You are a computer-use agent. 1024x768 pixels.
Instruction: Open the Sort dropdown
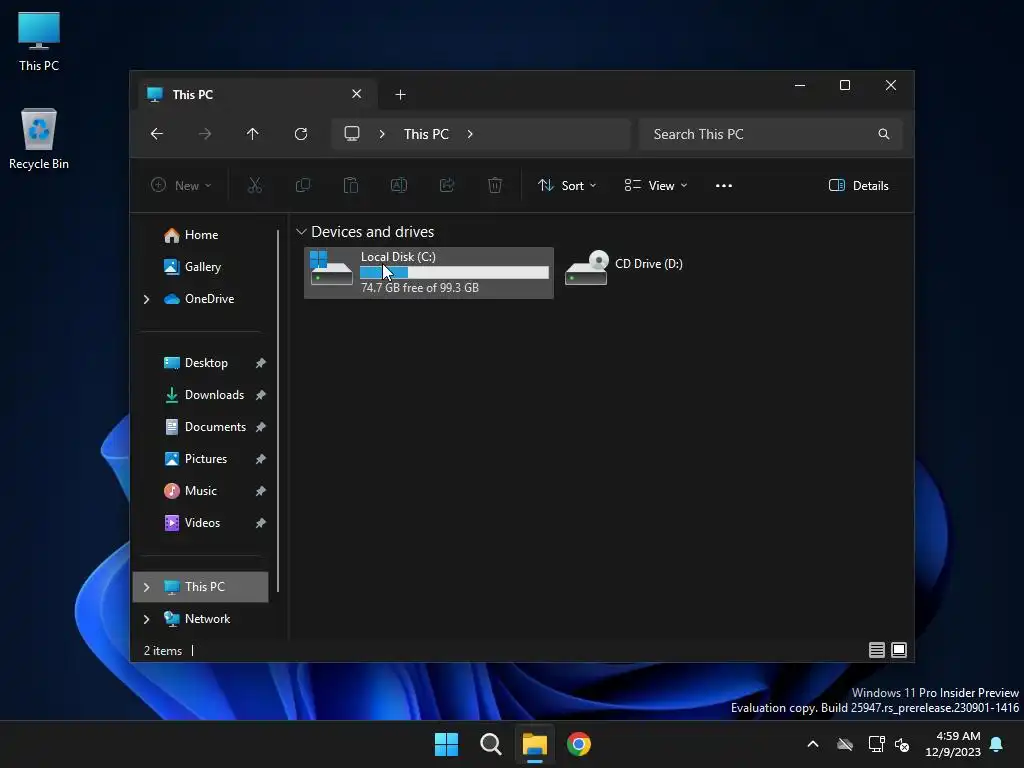point(566,185)
